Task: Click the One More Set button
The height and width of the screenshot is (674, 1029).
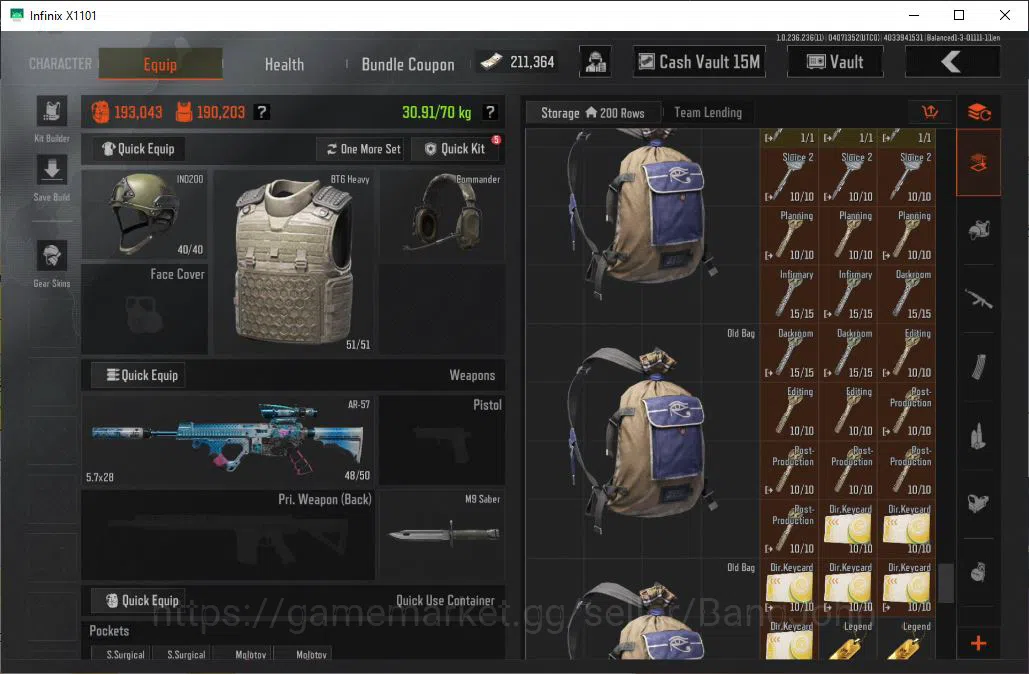Action: pyautogui.click(x=364, y=149)
